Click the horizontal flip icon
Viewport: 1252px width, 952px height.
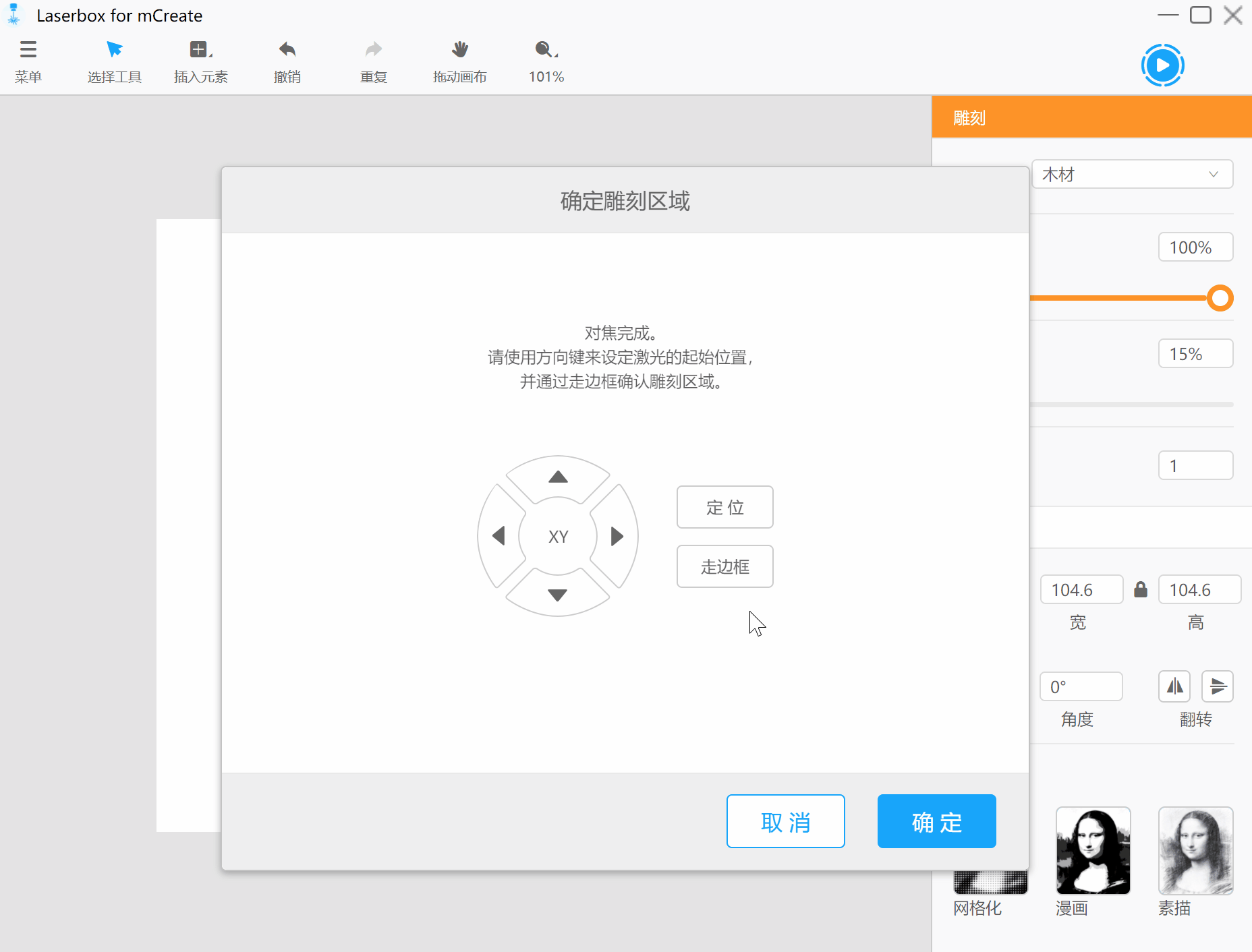(1174, 686)
